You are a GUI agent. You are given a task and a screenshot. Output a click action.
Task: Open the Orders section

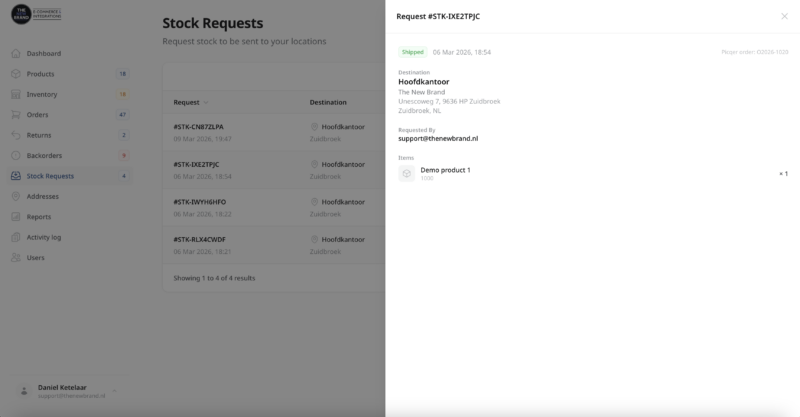(x=69, y=114)
